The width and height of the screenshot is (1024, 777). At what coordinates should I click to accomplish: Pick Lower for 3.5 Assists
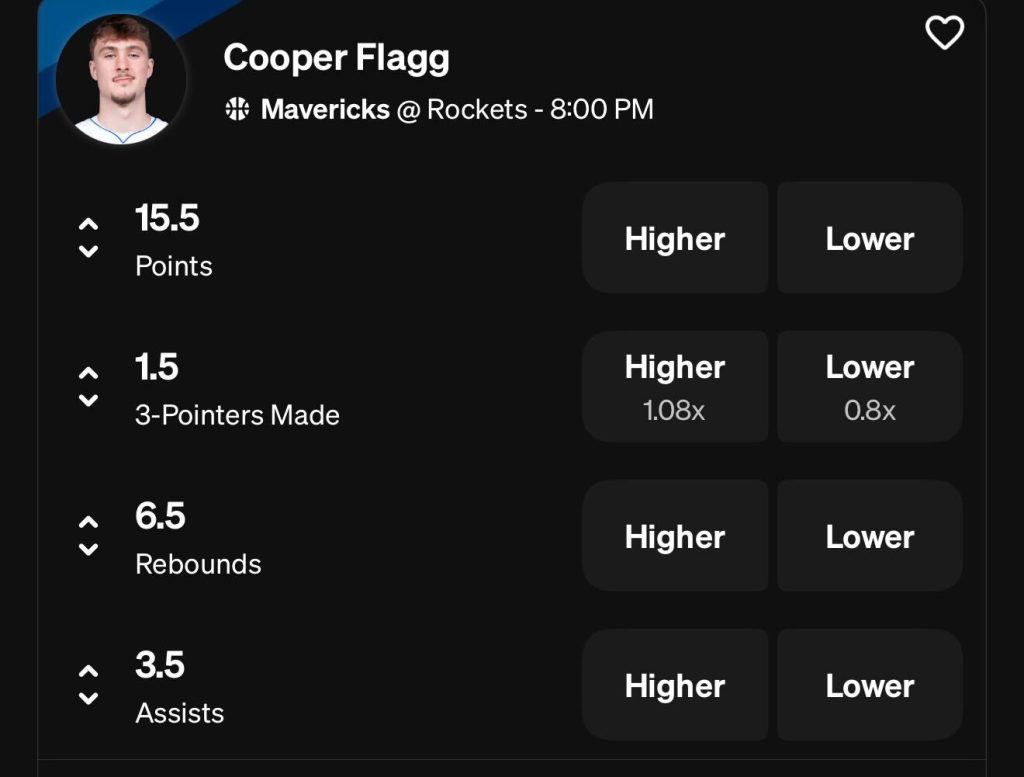click(x=869, y=685)
